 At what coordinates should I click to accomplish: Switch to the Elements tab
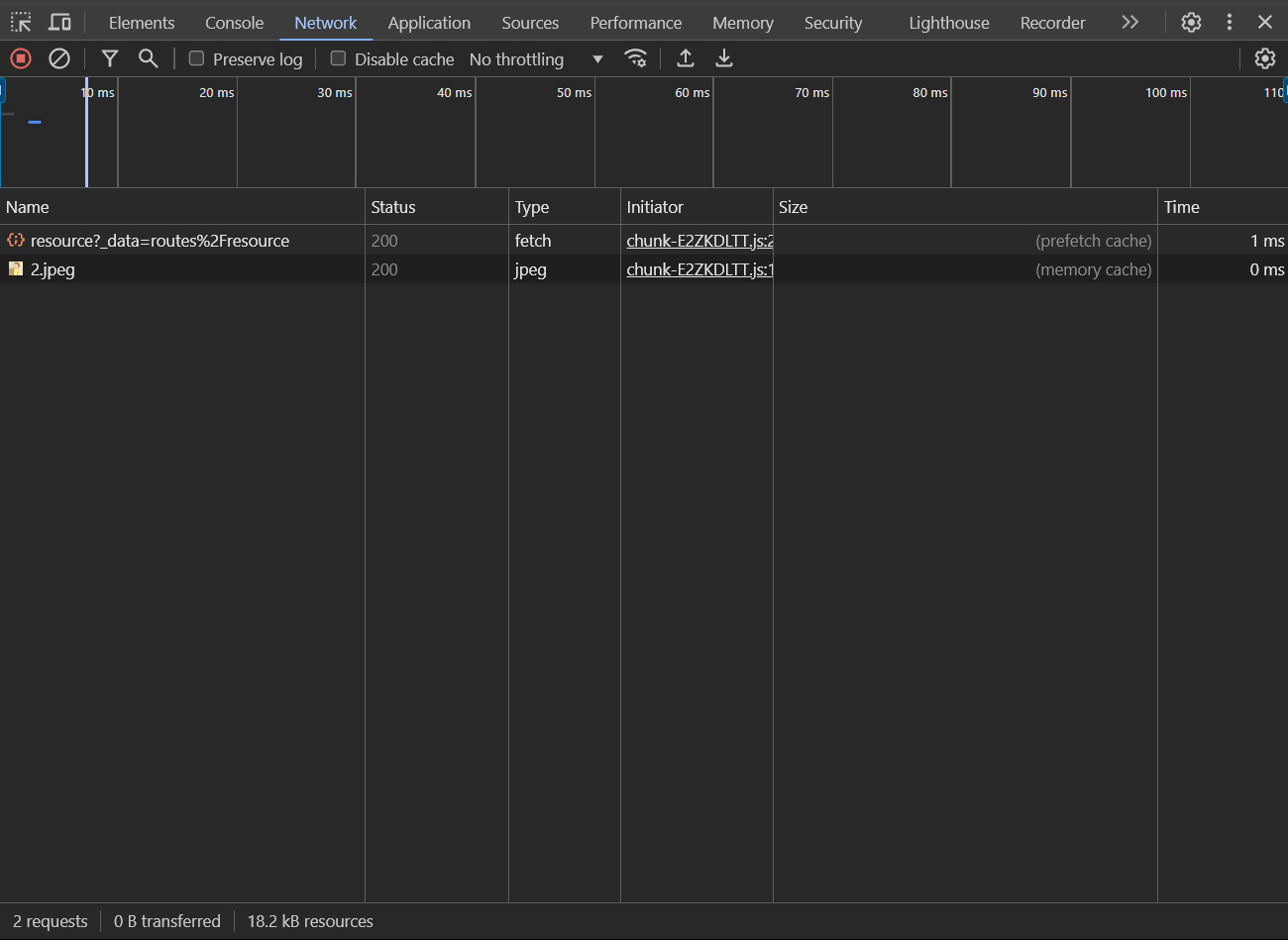[x=142, y=23]
